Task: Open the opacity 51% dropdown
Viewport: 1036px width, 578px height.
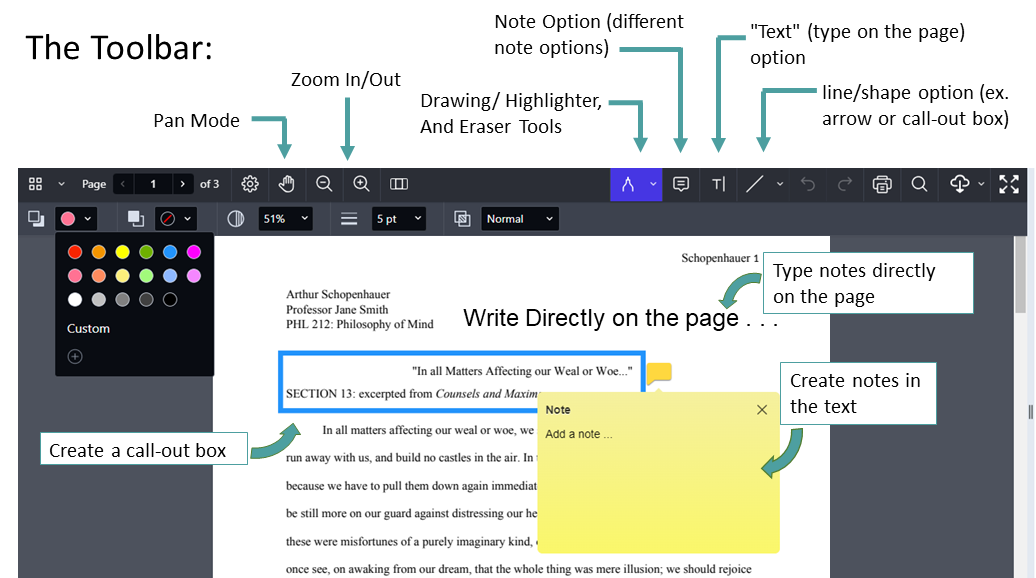Action: point(285,219)
